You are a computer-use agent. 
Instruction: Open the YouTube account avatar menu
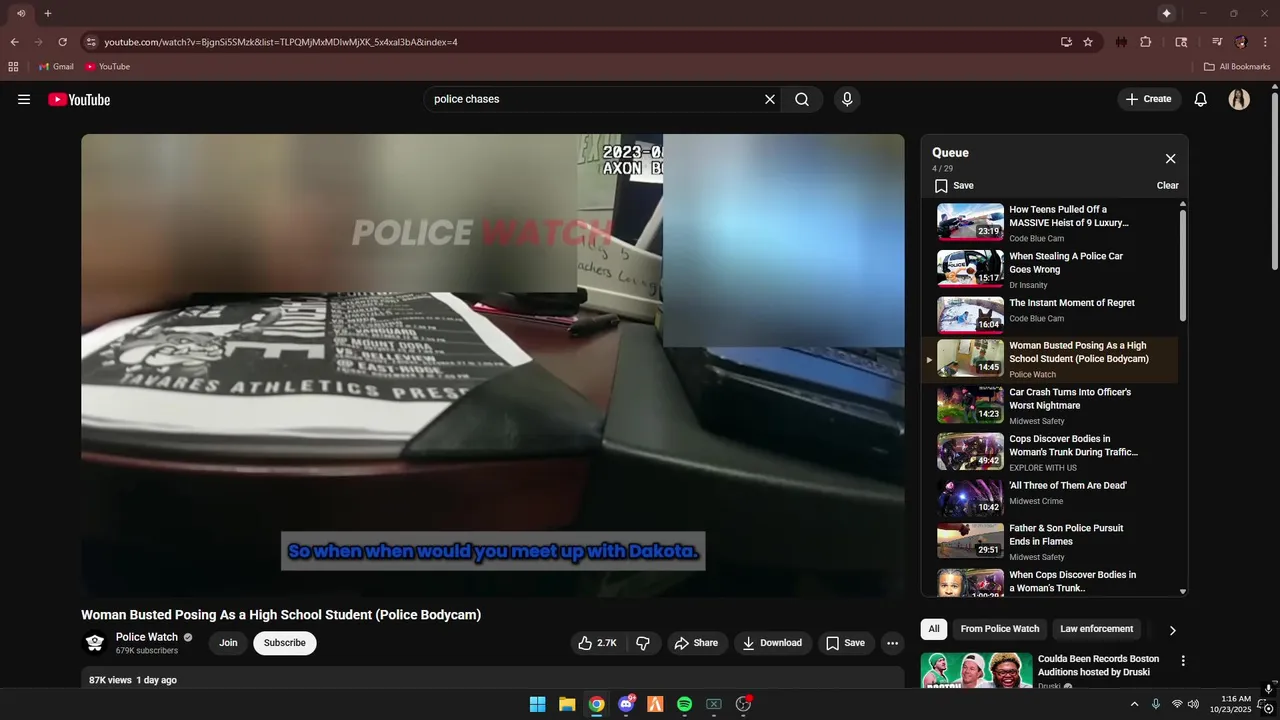pyautogui.click(x=1239, y=99)
